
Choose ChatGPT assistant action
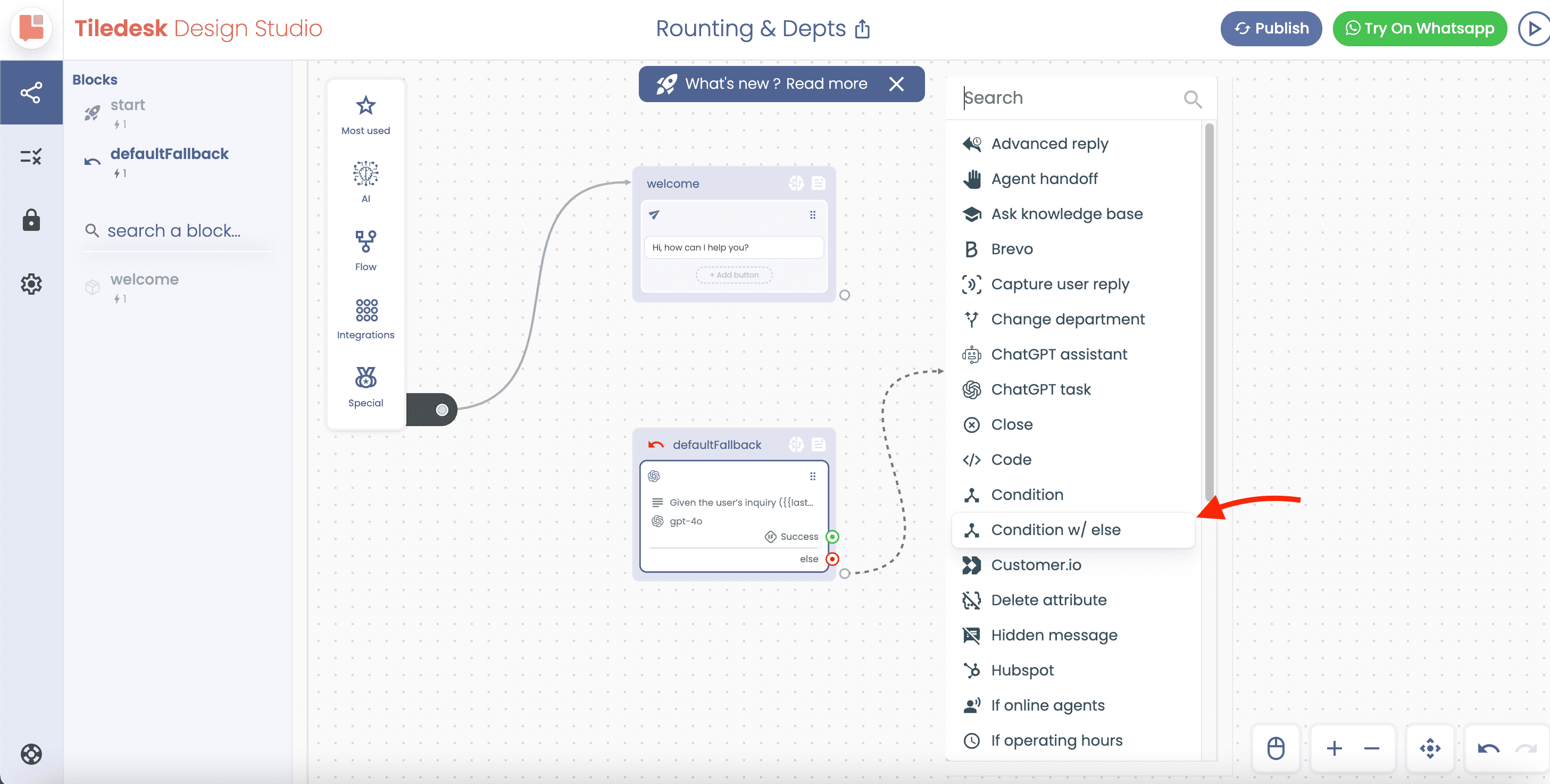[x=1073, y=354]
